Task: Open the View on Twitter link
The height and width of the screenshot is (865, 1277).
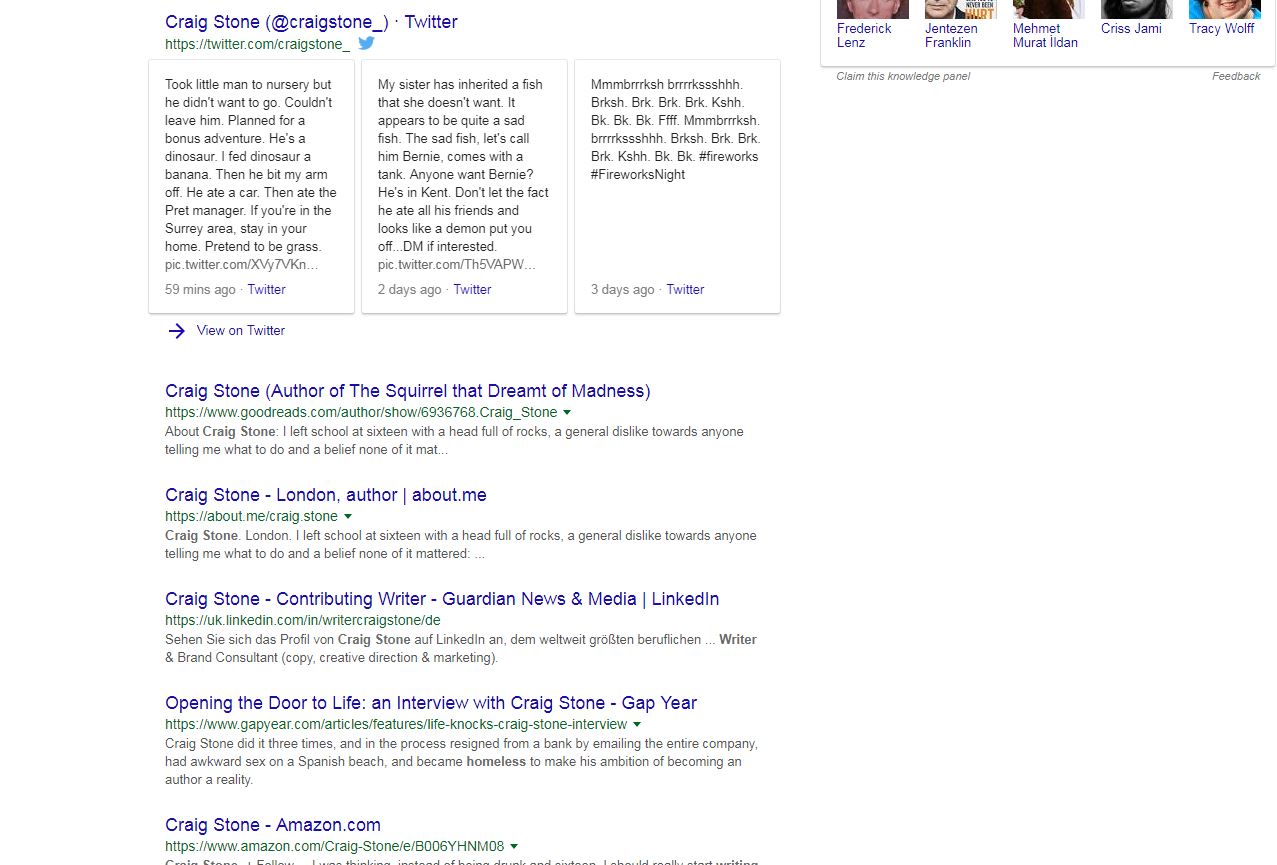Action: [x=241, y=331]
